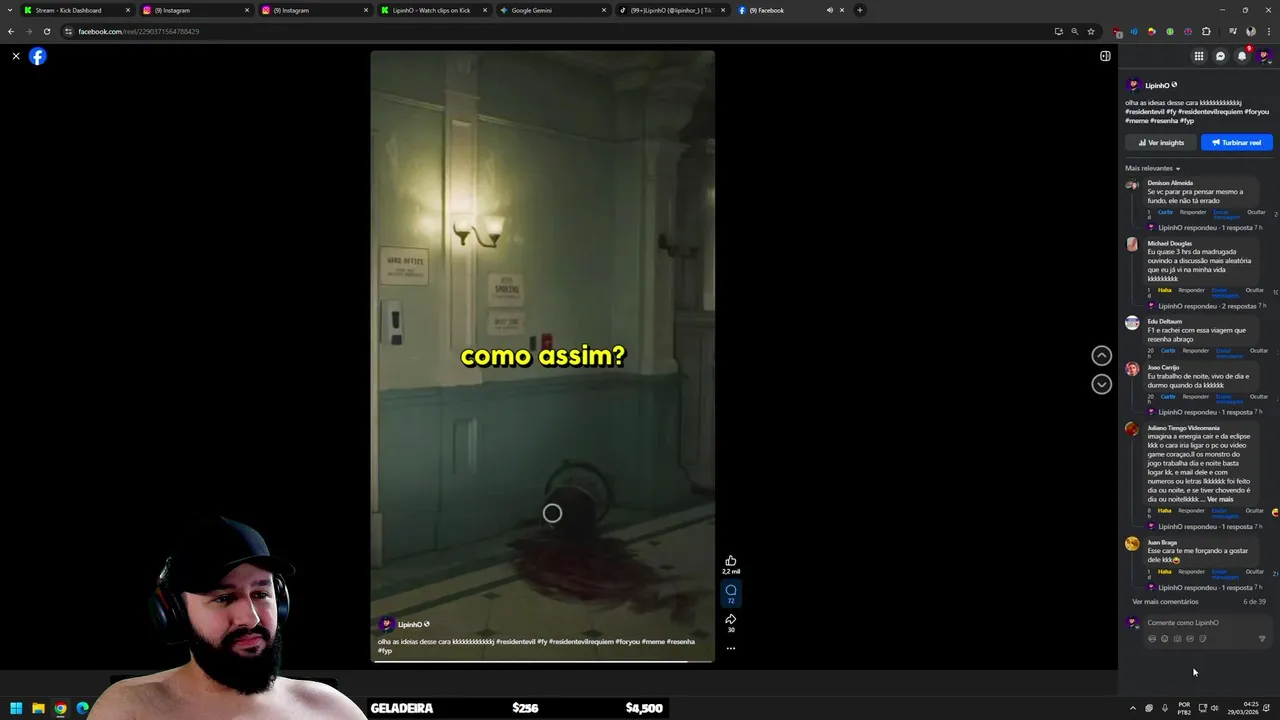Screen dimensions: 1280x720
Task: Click the reel video progress bar
Action: point(543,660)
